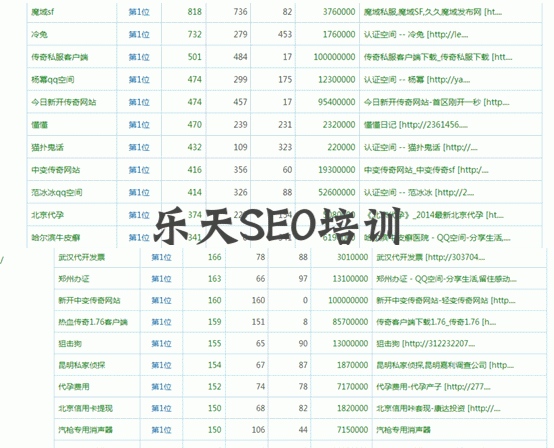Click the value 1870000
The width and height of the screenshot is (554, 448).
[353, 365]
